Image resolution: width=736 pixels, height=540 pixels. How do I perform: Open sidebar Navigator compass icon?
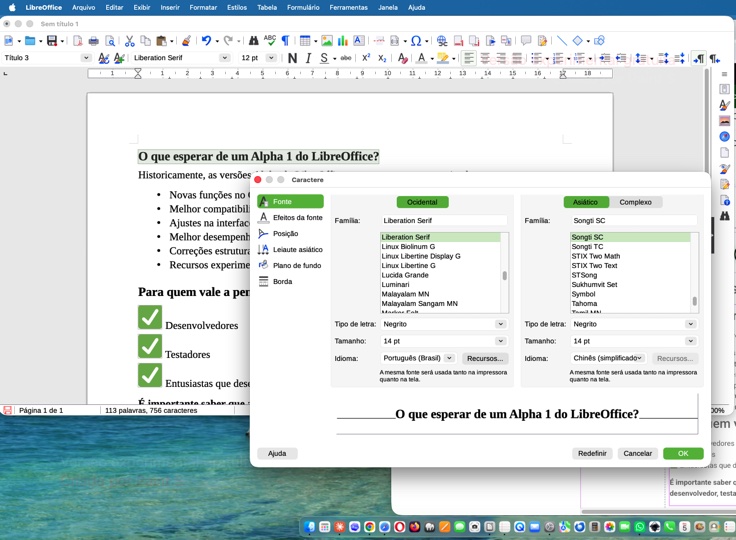pyautogui.click(x=724, y=137)
